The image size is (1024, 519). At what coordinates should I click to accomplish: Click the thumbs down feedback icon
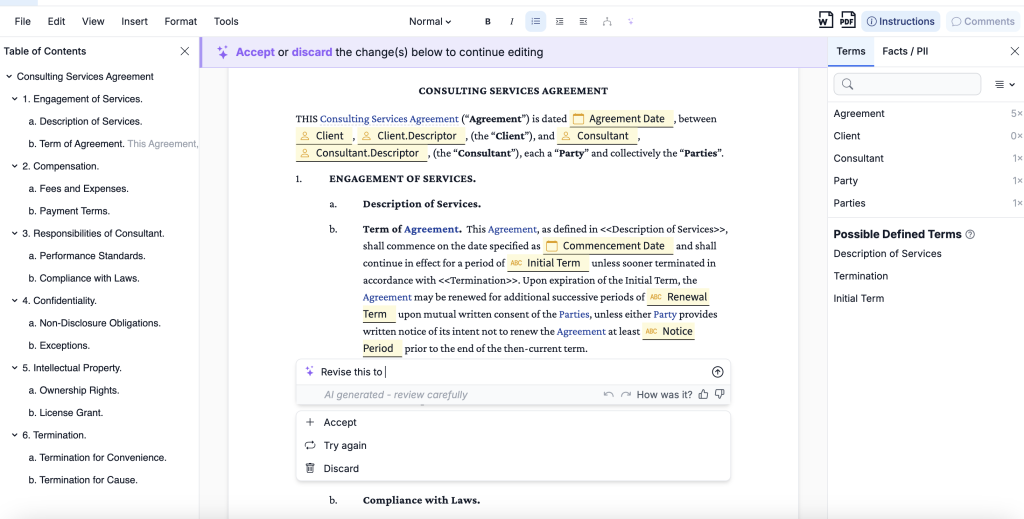(x=719, y=395)
